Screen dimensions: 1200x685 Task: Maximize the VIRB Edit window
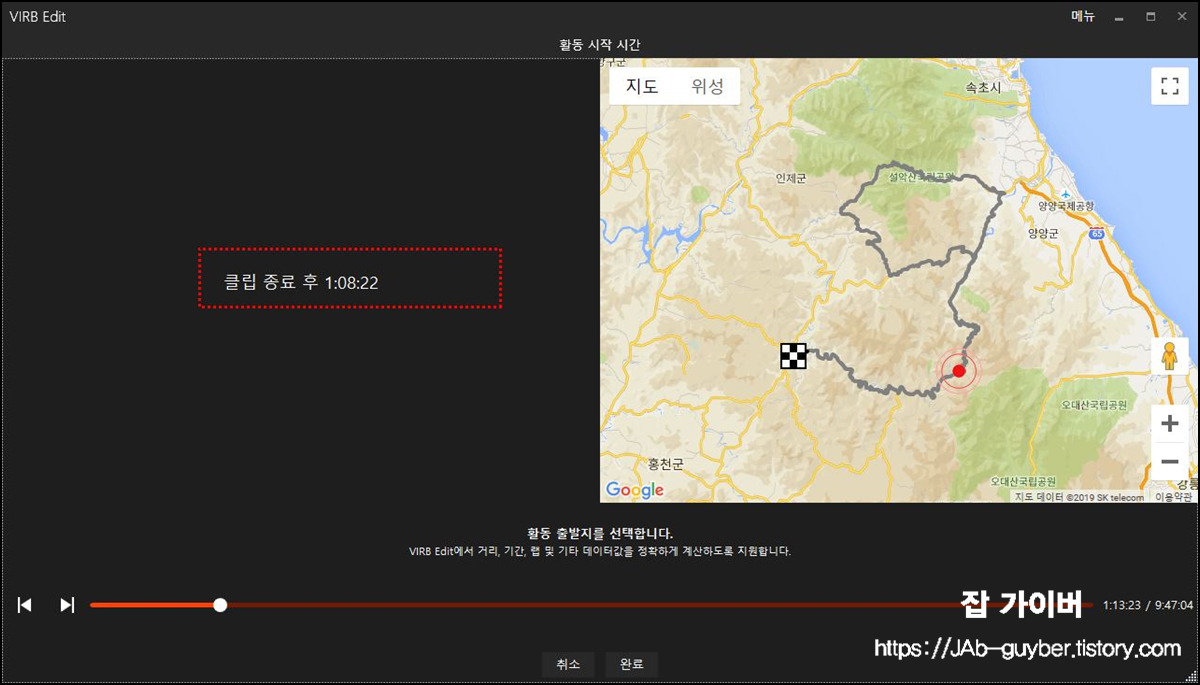(1151, 17)
